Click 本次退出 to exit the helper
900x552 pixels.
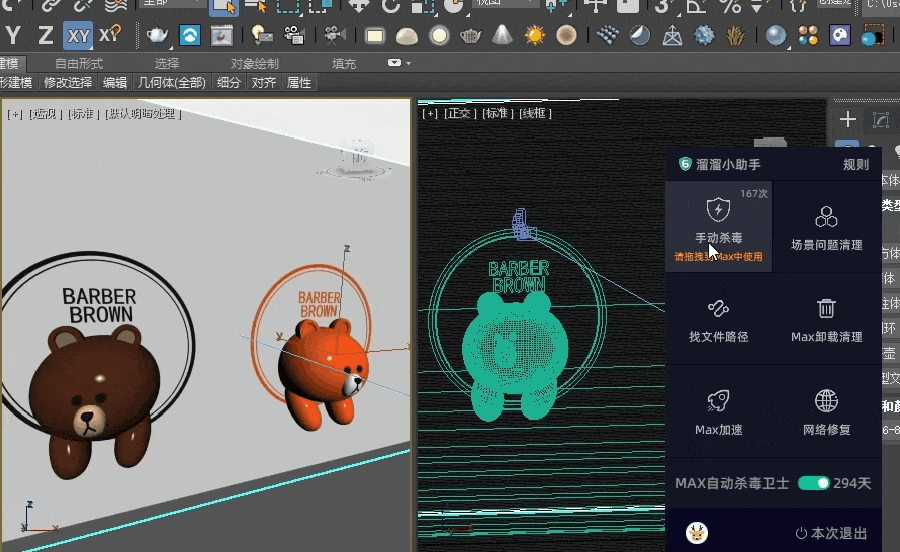(831, 533)
